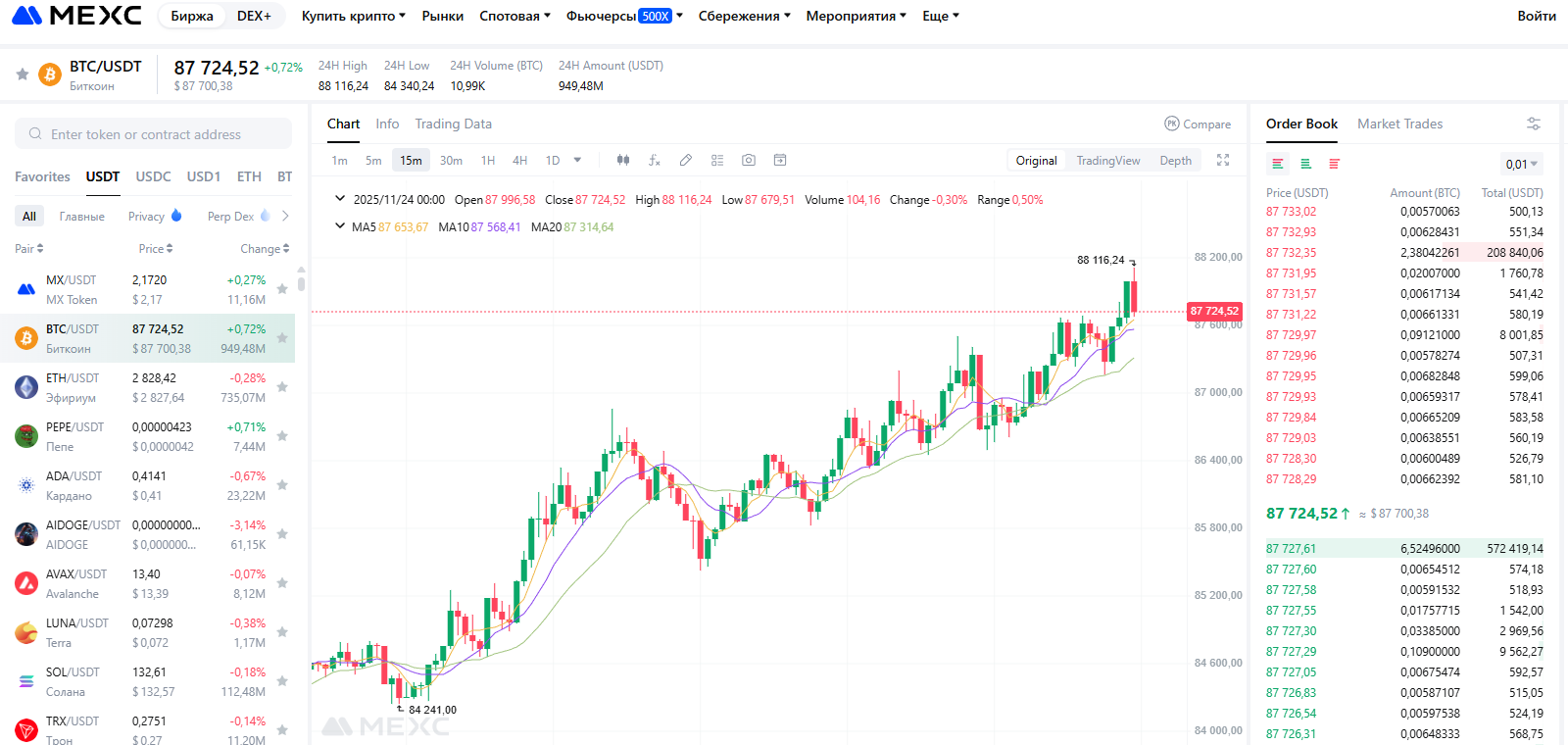This screenshot has height=745, width=1568.
Task: Open the Trading Data tab
Action: pos(453,124)
